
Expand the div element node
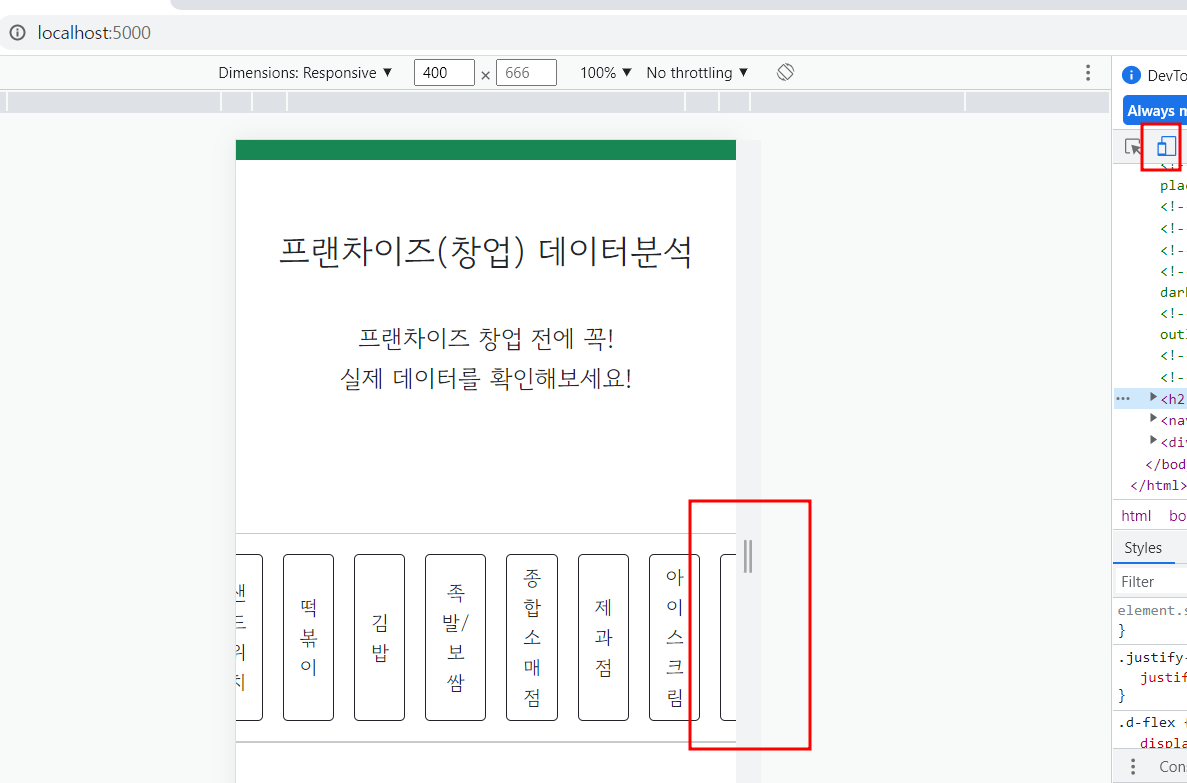1154,440
